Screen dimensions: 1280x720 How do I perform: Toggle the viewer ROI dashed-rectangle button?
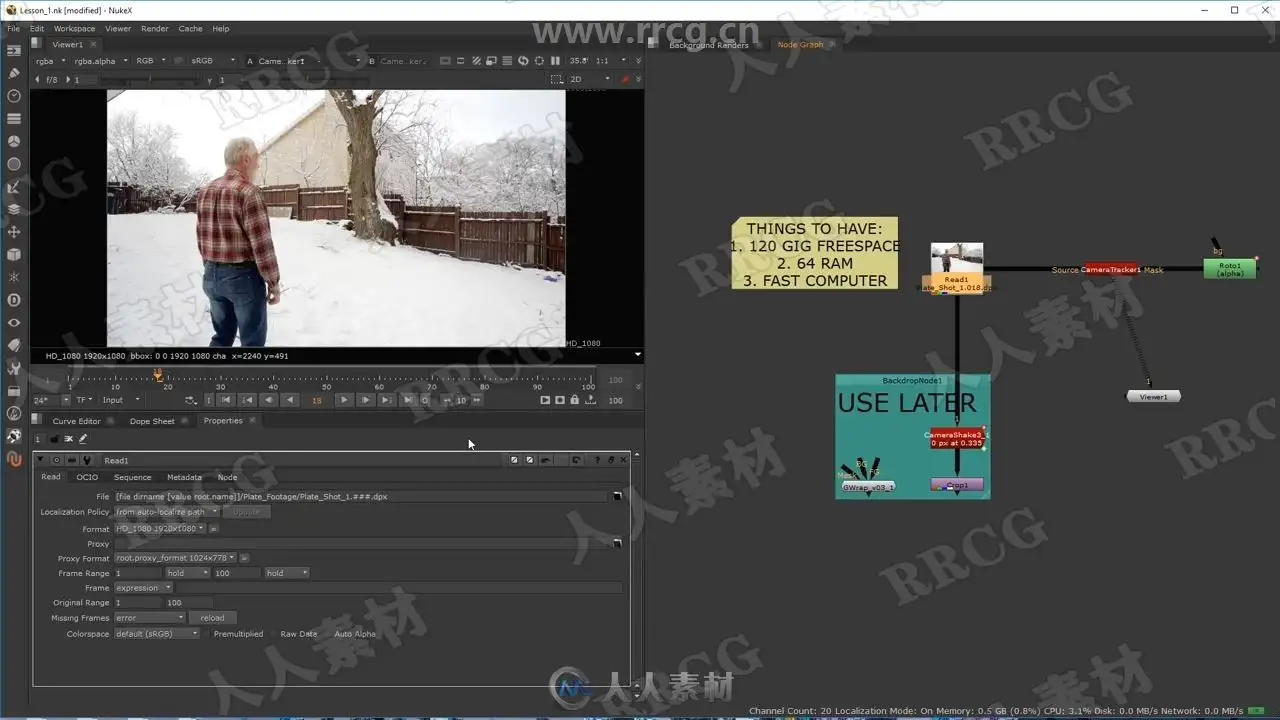pos(557,79)
